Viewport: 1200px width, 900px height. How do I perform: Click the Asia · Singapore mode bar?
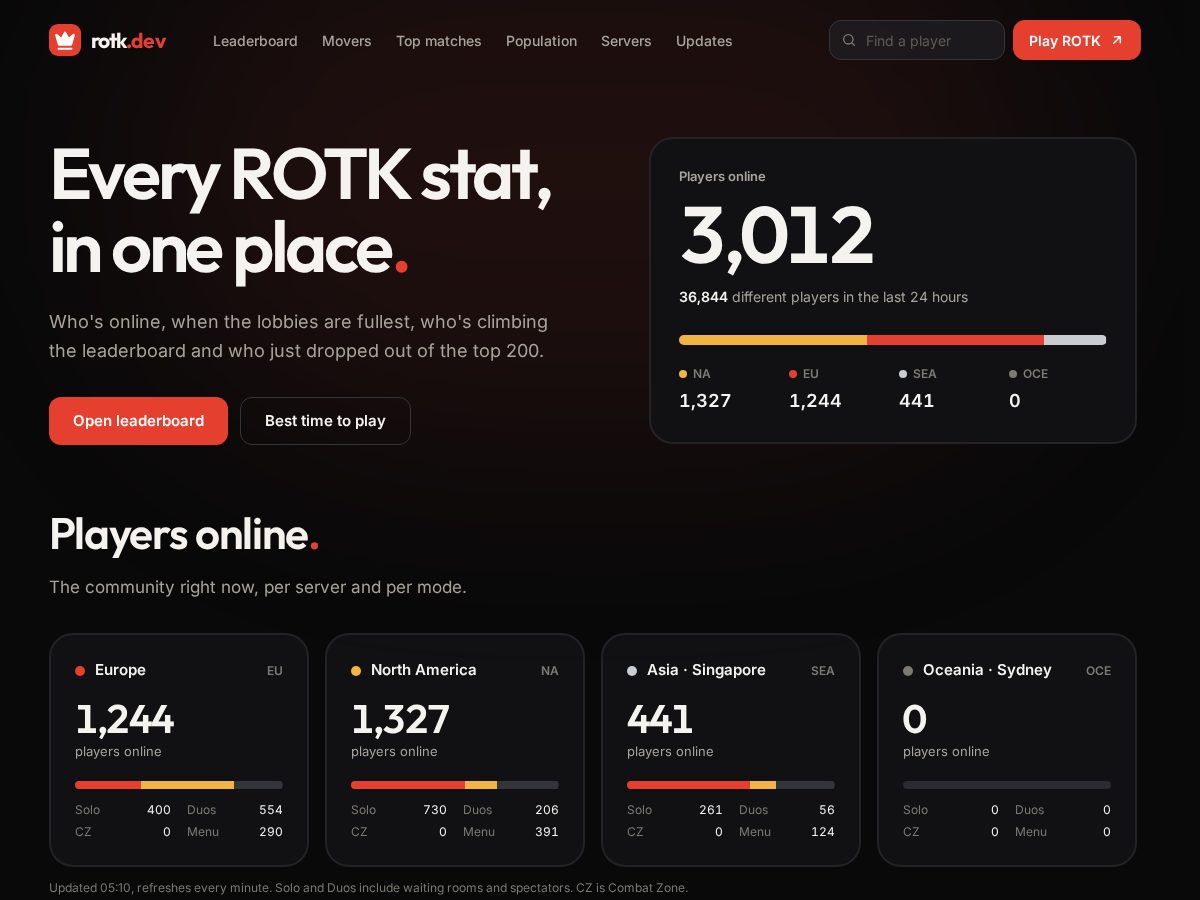pos(731,785)
